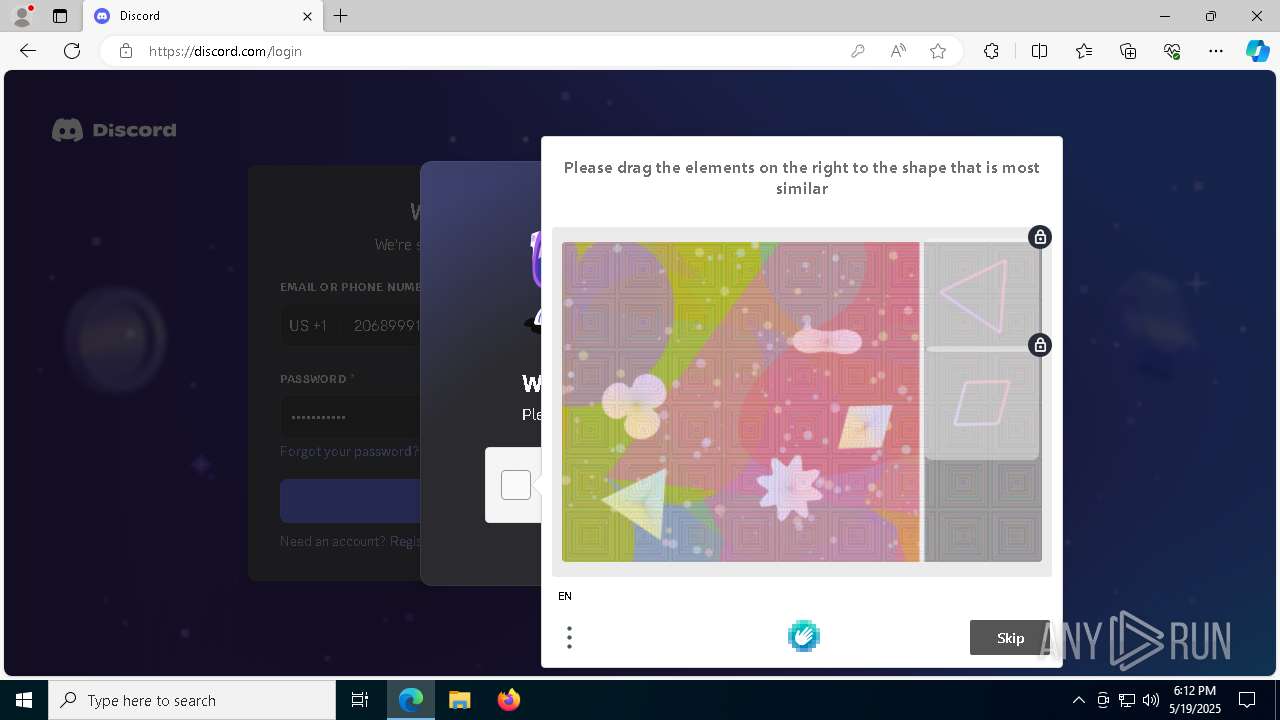Click the star shape in the puzzle image

790,487
